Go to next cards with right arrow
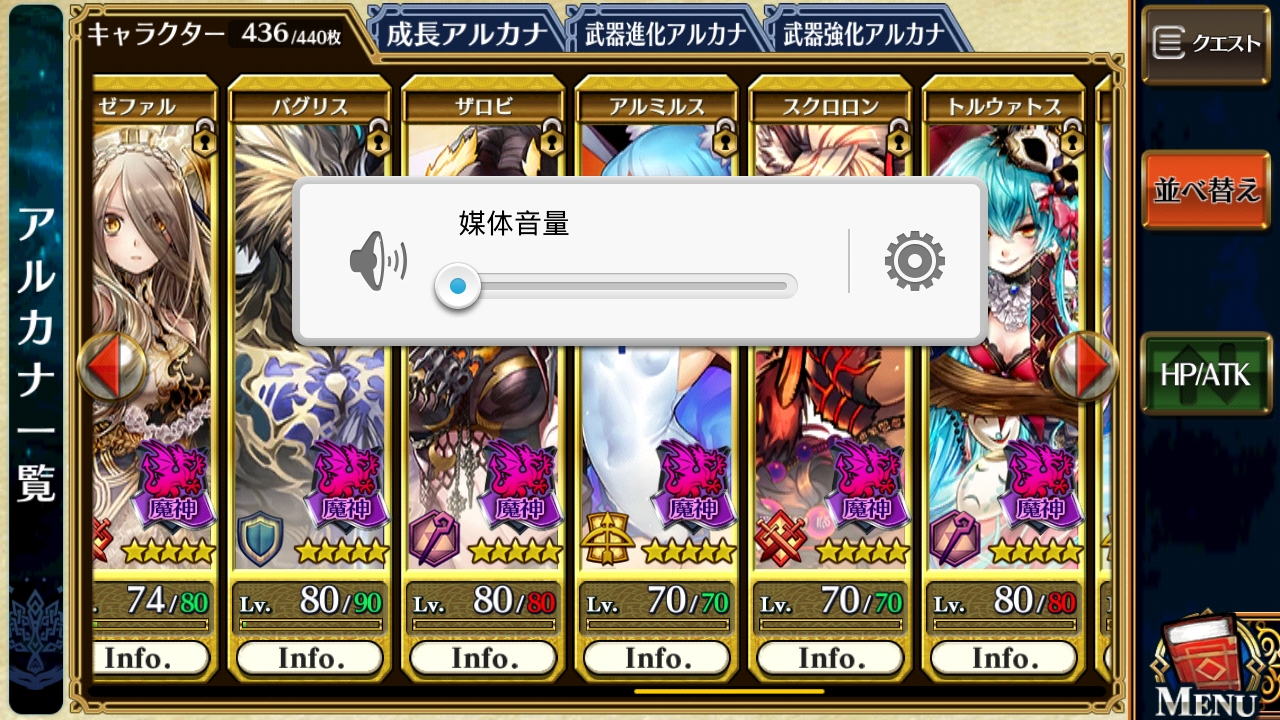Image resolution: width=1280 pixels, height=720 pixels. point(1084,367)
